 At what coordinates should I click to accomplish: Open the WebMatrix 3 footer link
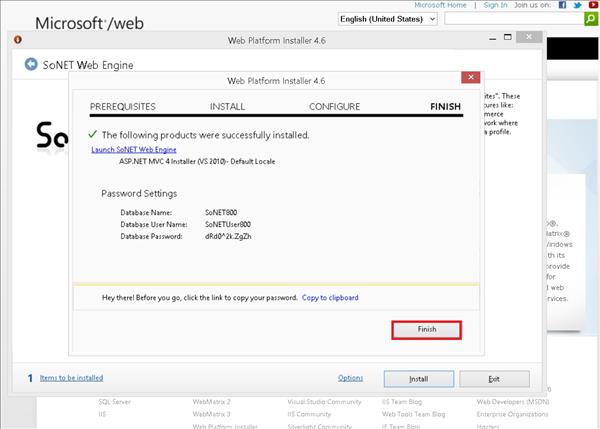click(x=212, y=414)
